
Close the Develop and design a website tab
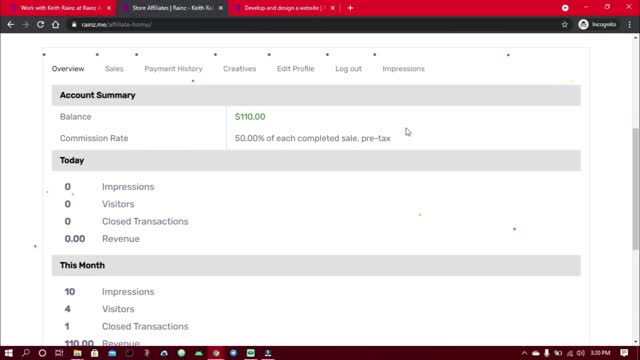pos(333,8)
